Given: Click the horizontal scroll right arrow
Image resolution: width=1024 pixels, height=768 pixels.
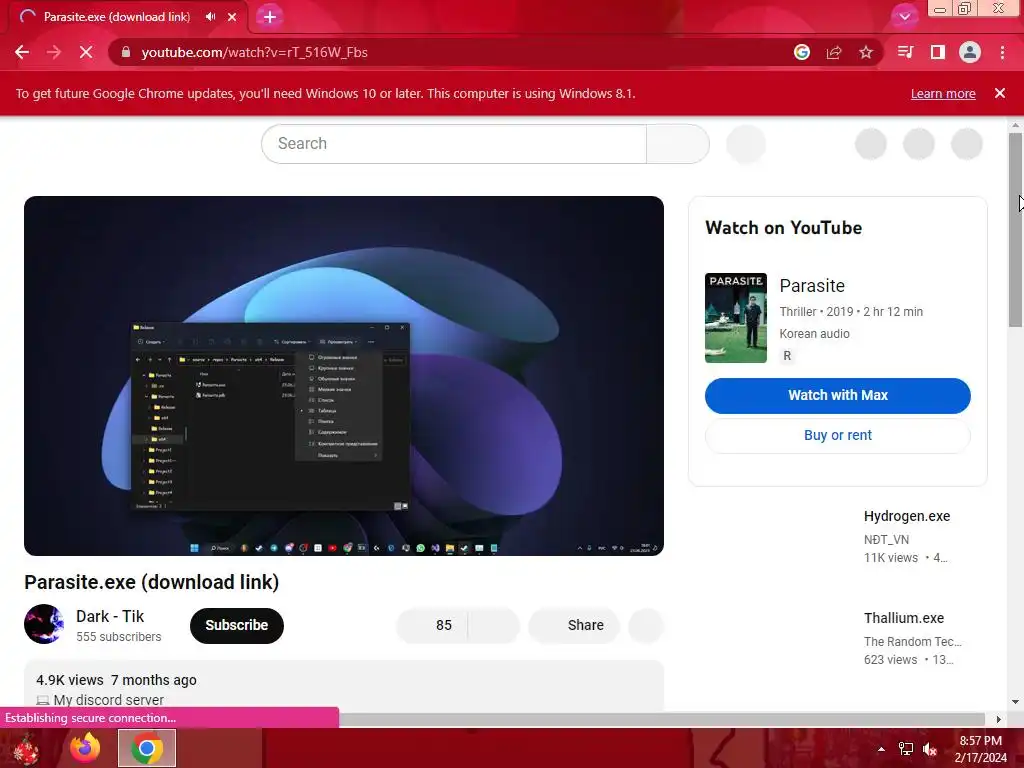Looking at the screenshot, I should [x=999, y=719].
